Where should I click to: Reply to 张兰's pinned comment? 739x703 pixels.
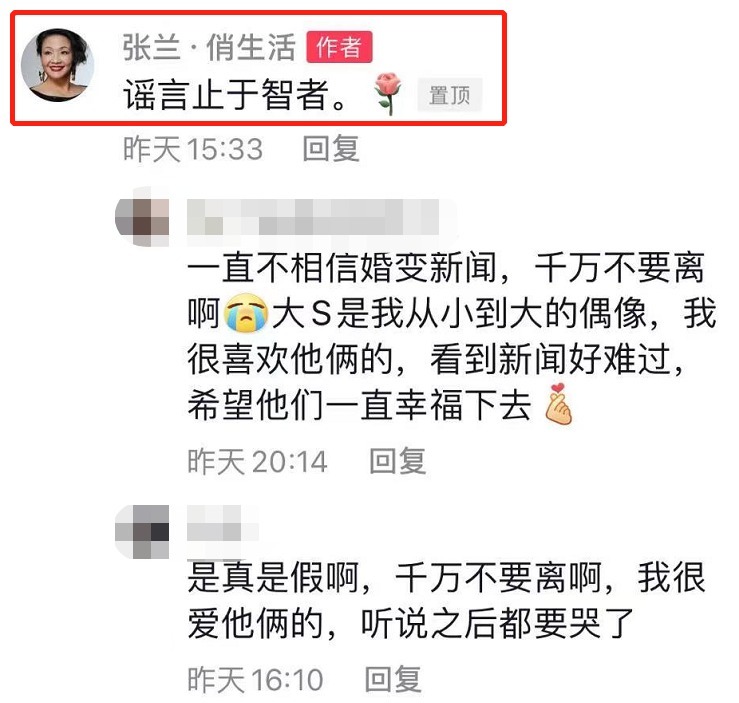[x=331, y=148]
